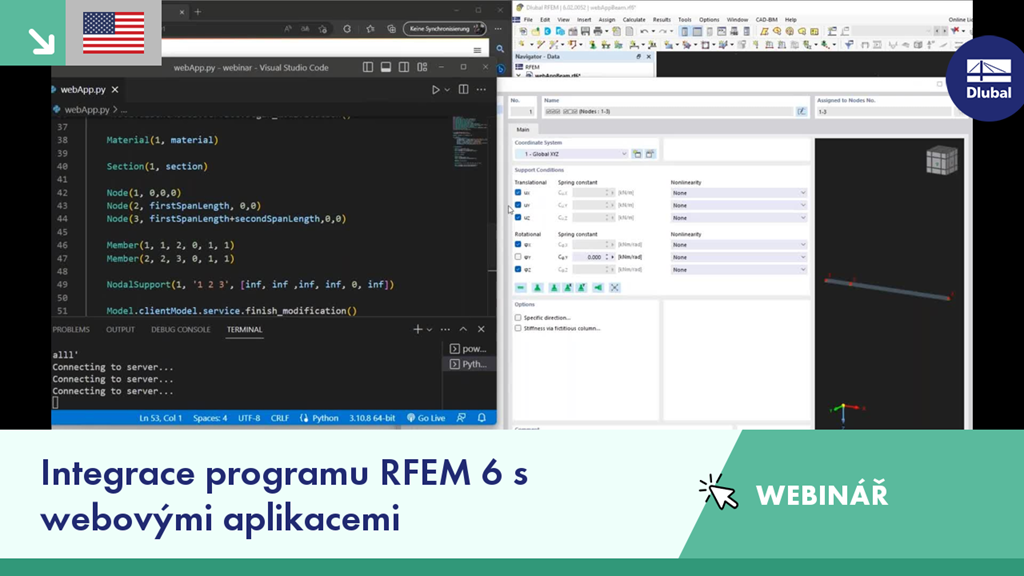Edit the support name with pencil icon
Viewport: 1024px width, 576px height.
(x=801, y=112)
